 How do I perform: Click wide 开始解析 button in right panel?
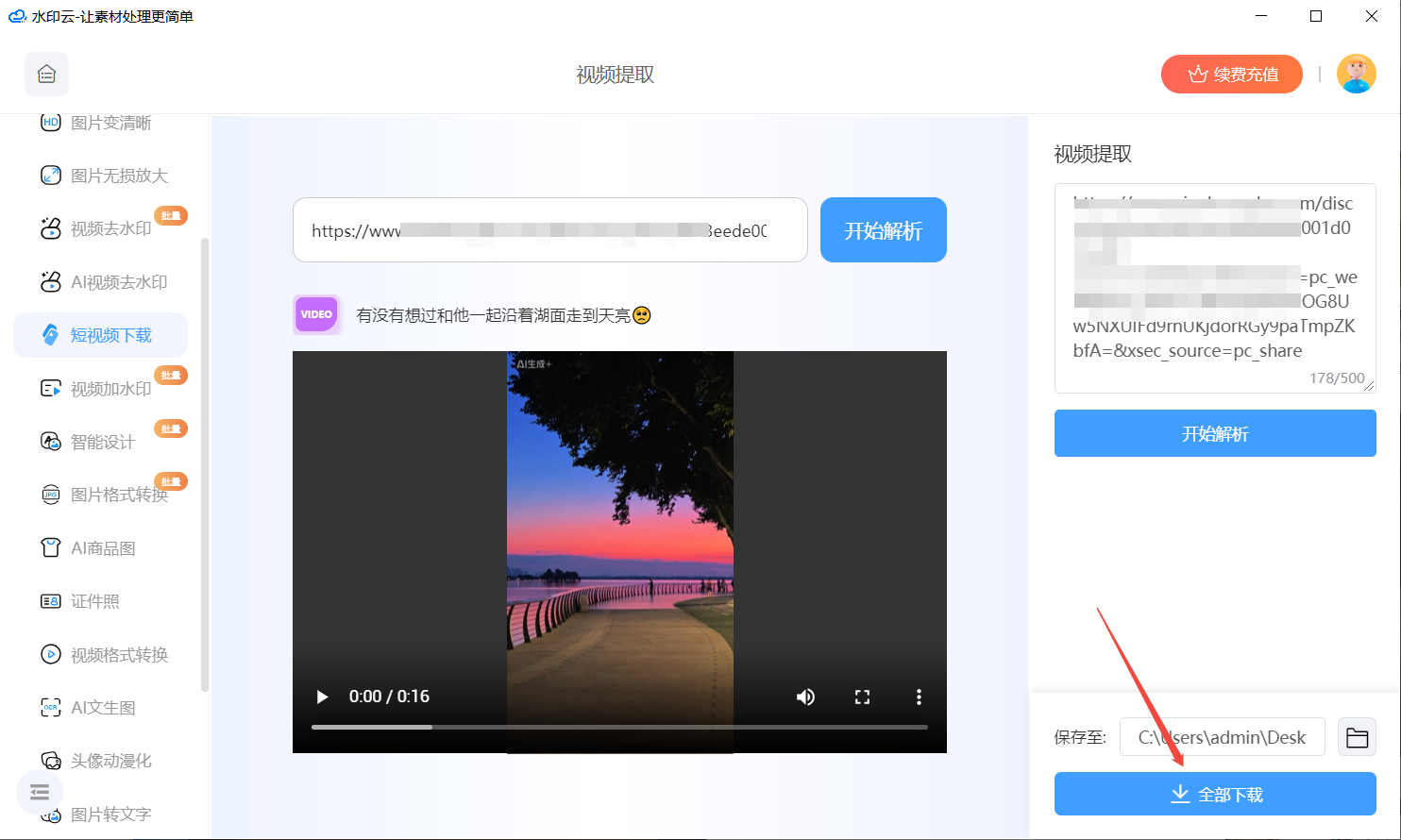coord(1215,433)
